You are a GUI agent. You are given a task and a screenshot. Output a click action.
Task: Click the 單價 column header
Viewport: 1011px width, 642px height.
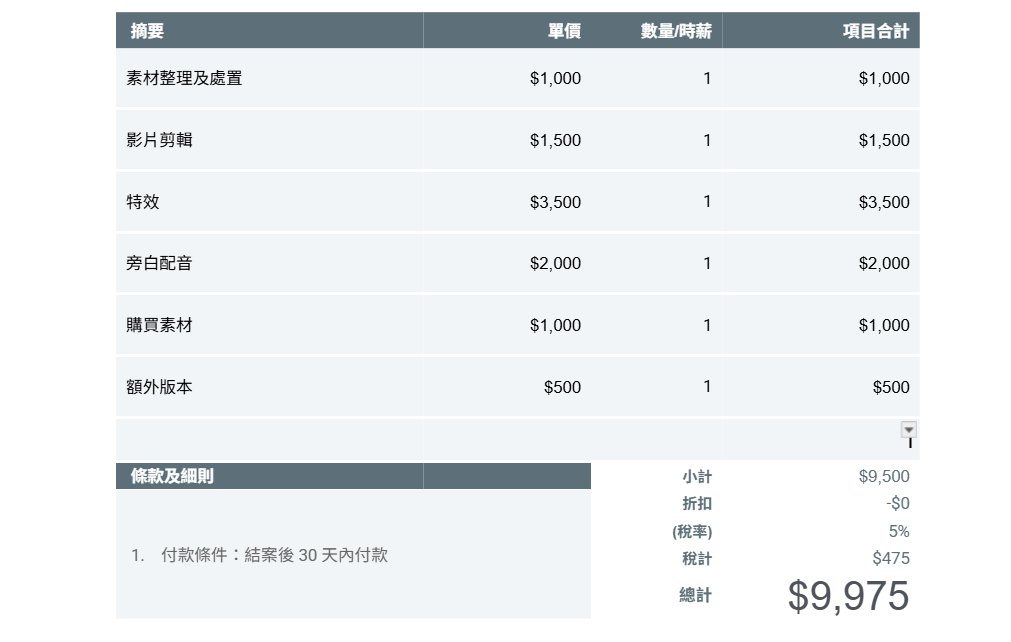(564, 31)
